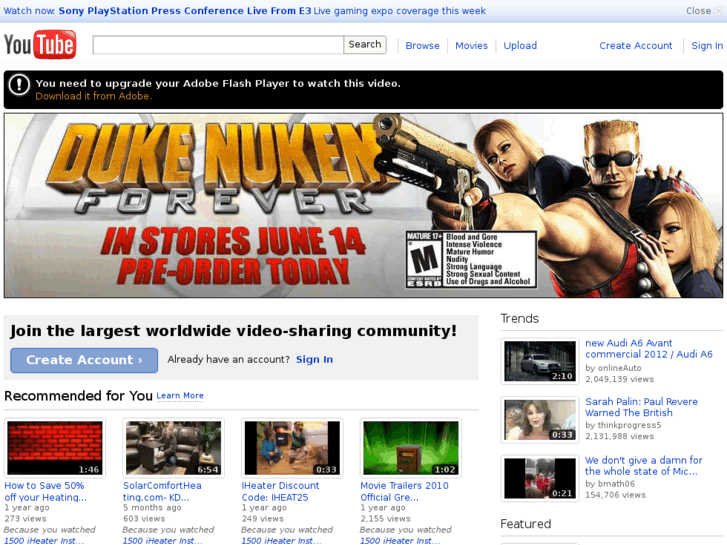
Task: Open the Learn More link
Action: coord(180,396)
